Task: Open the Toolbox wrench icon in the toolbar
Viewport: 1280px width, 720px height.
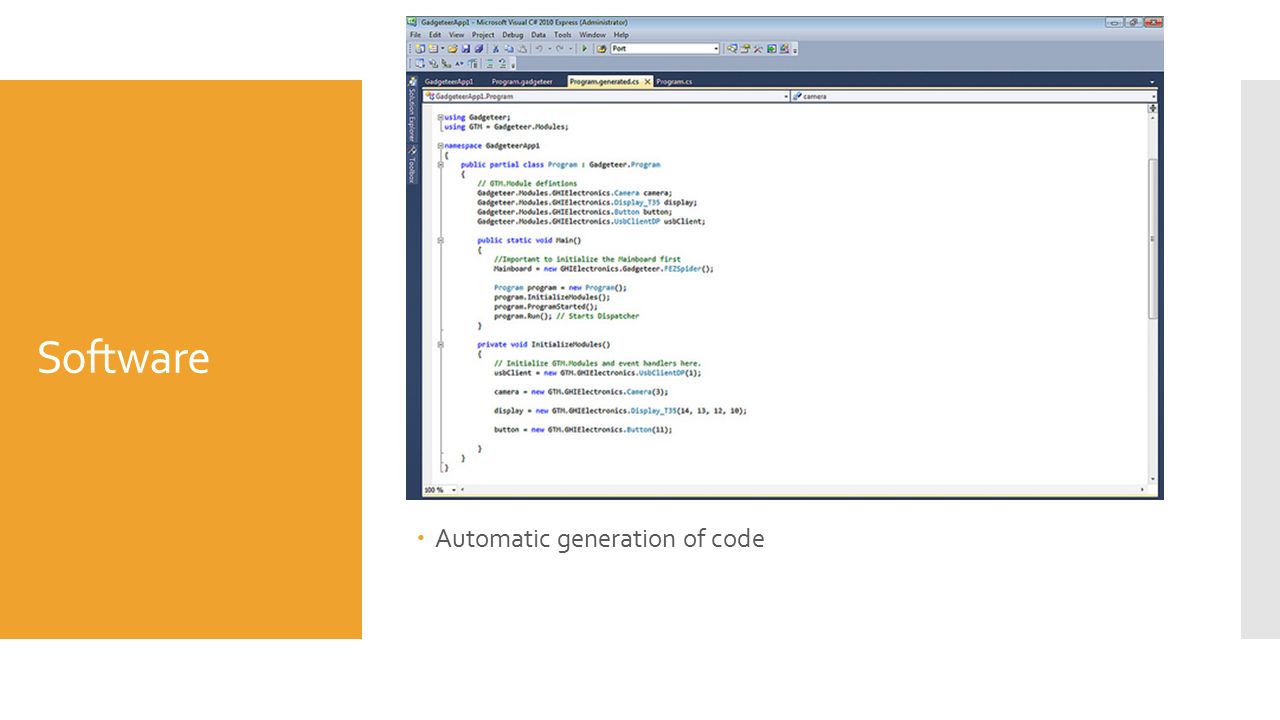Action: tap(758, 49)
